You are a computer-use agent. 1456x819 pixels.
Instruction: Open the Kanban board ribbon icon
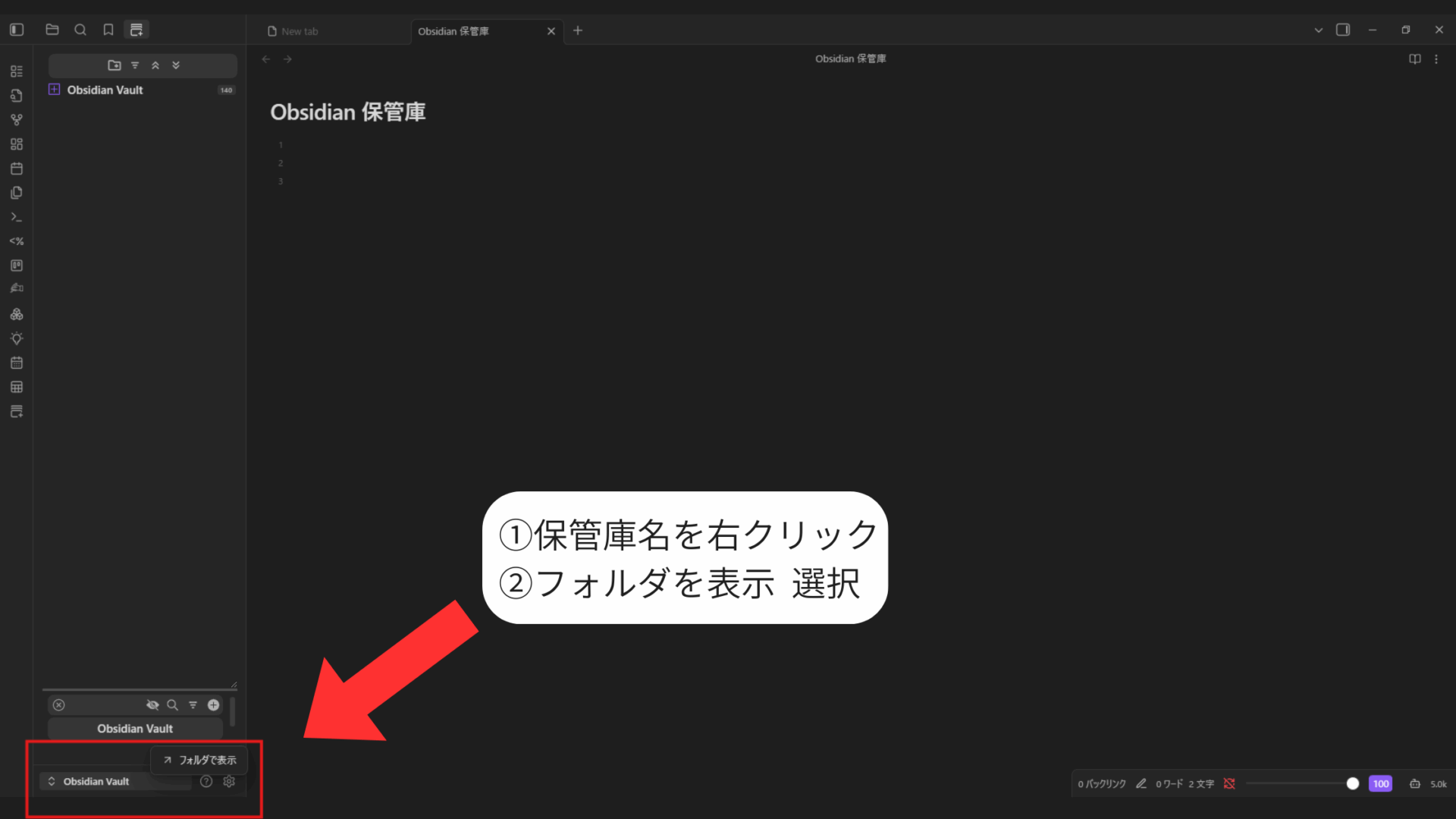point(17,265)
